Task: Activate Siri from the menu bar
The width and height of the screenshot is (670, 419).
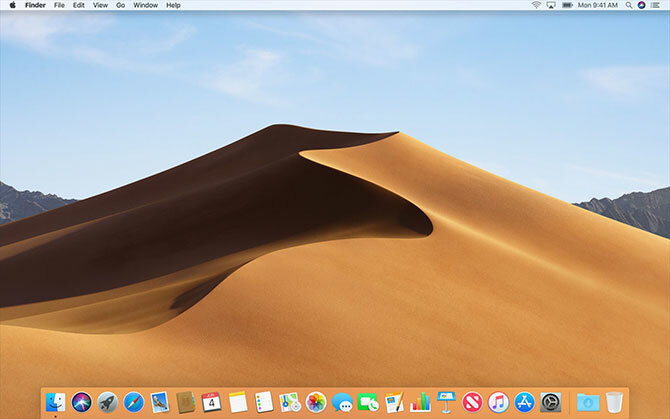Action: tap(641, 5)
